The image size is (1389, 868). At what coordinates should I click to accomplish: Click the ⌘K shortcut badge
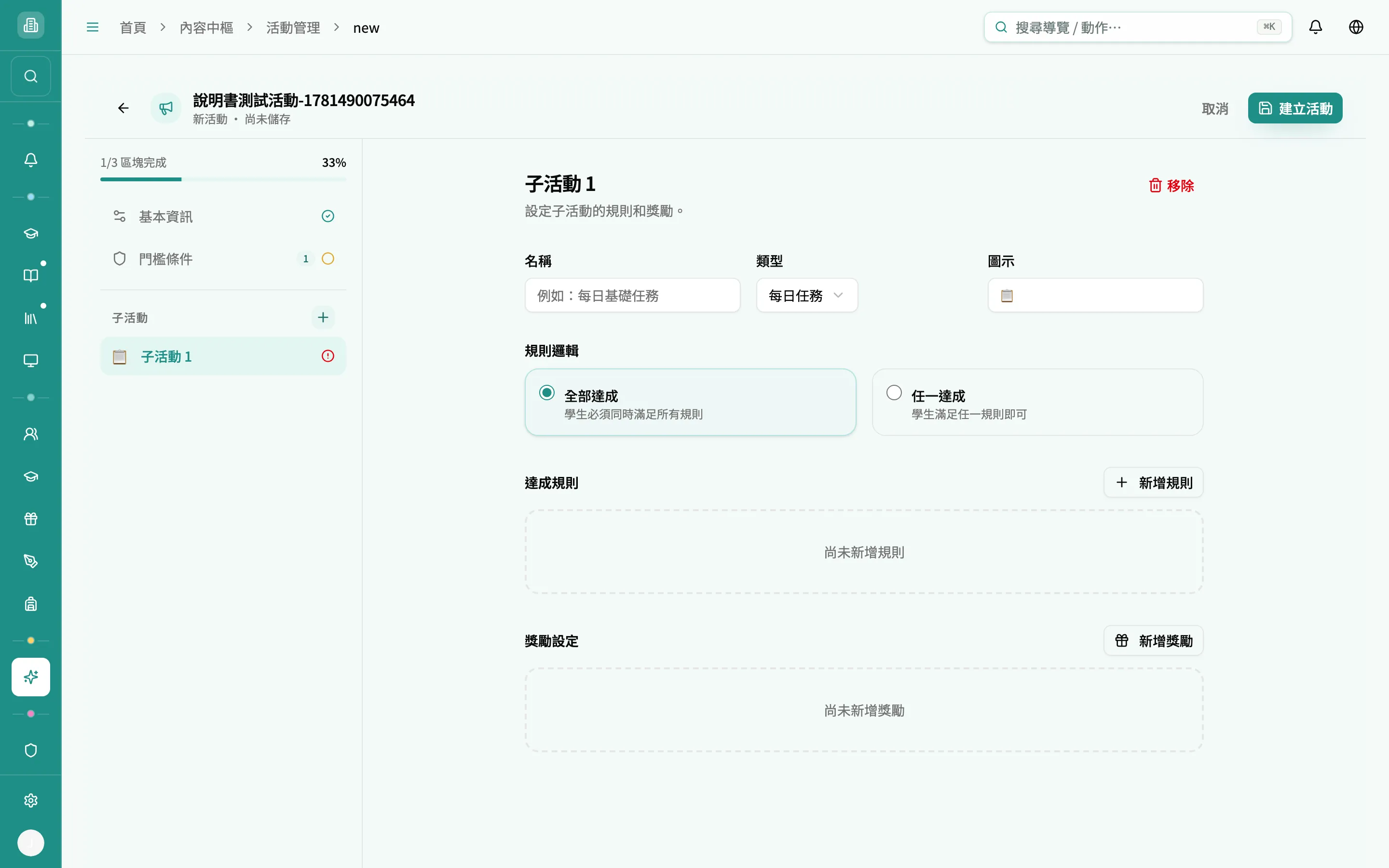pos(1269,27)
